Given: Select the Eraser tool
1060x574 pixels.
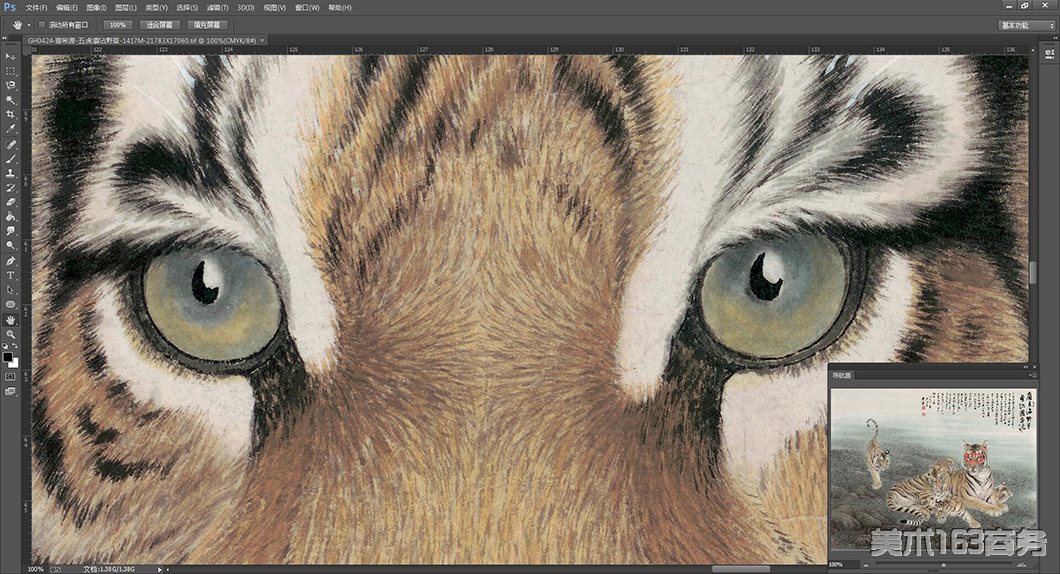Looking at the screenshot, I should click(10, 202).
